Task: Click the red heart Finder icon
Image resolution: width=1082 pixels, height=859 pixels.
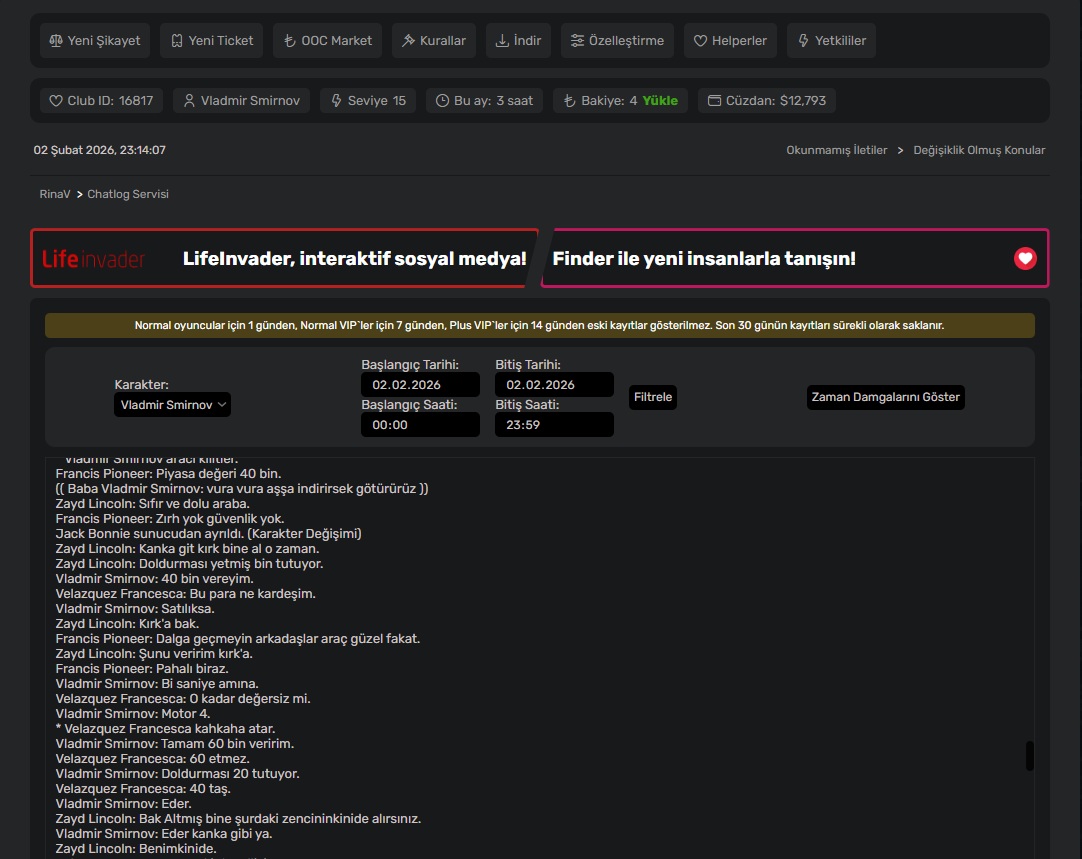Action: (x=1025, y=259)
